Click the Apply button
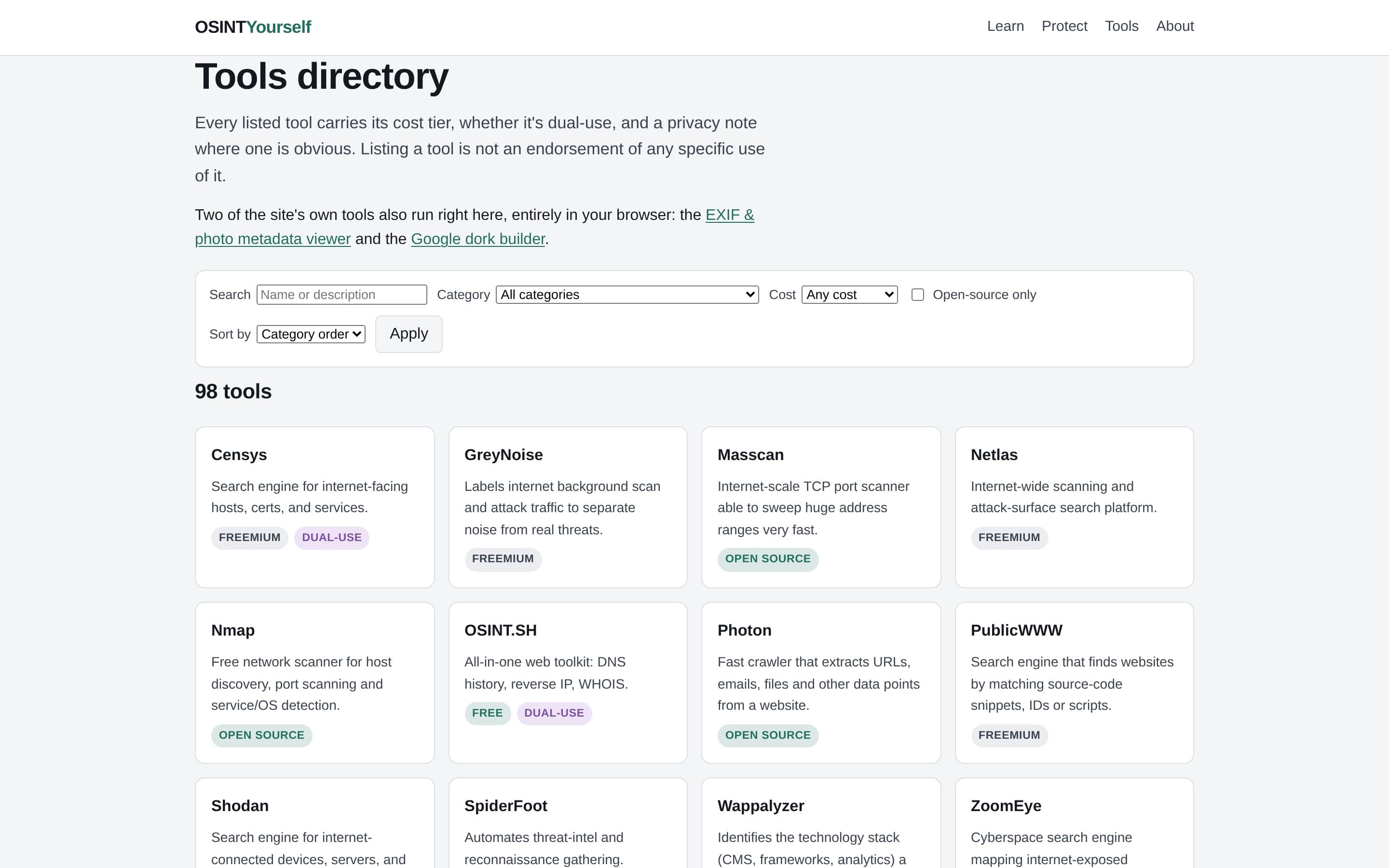 point(409,334)
